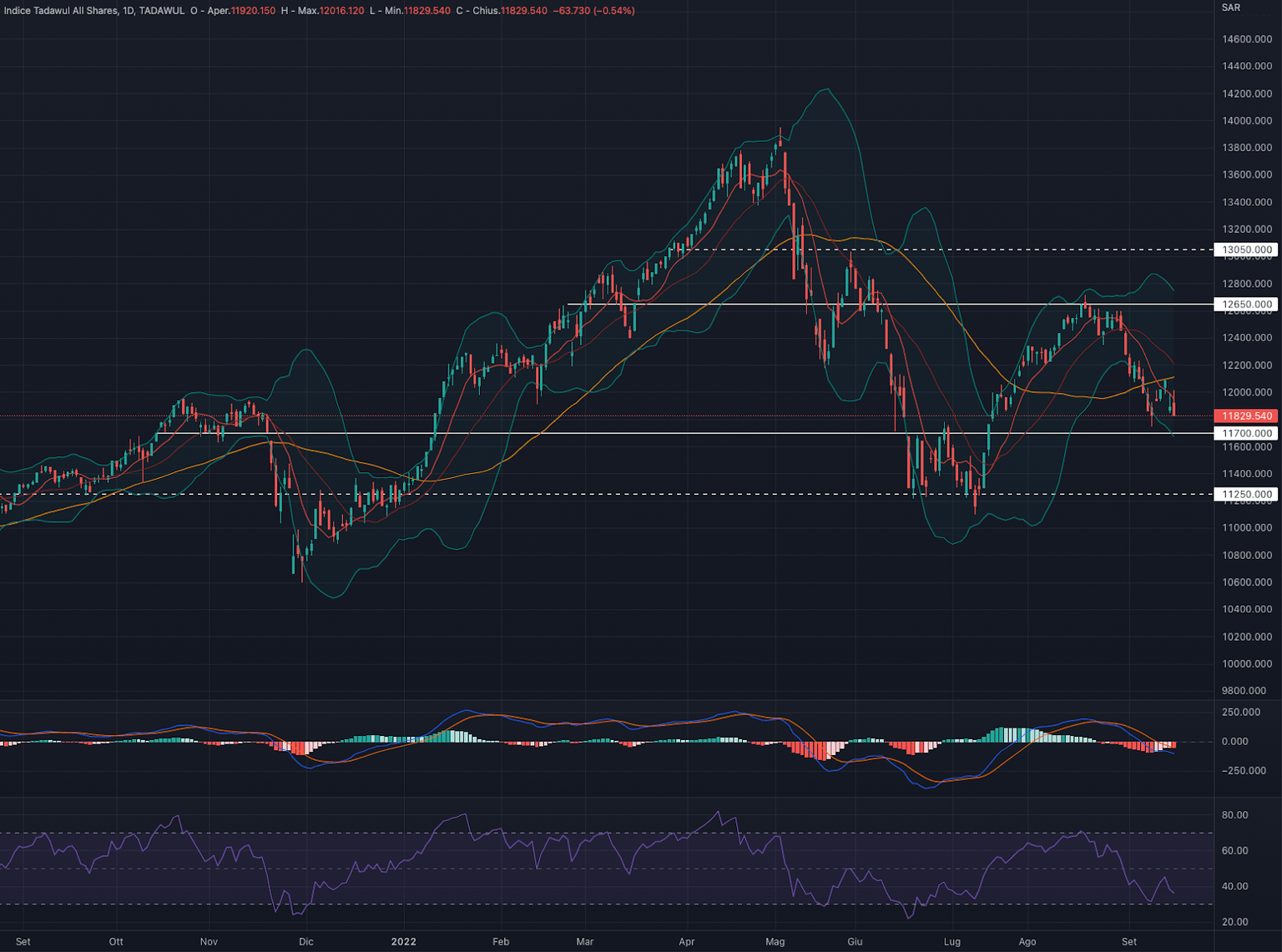Click the 14000.000 tick on price axis
Viewport: 1282px width, 952px height.
coord(1247,121)
